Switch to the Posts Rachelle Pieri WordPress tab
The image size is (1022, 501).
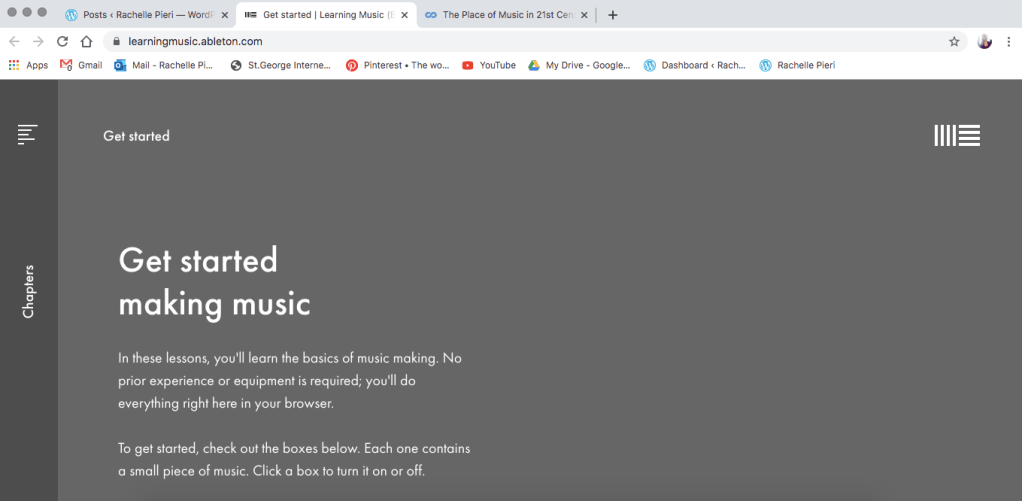pos(140,15)
